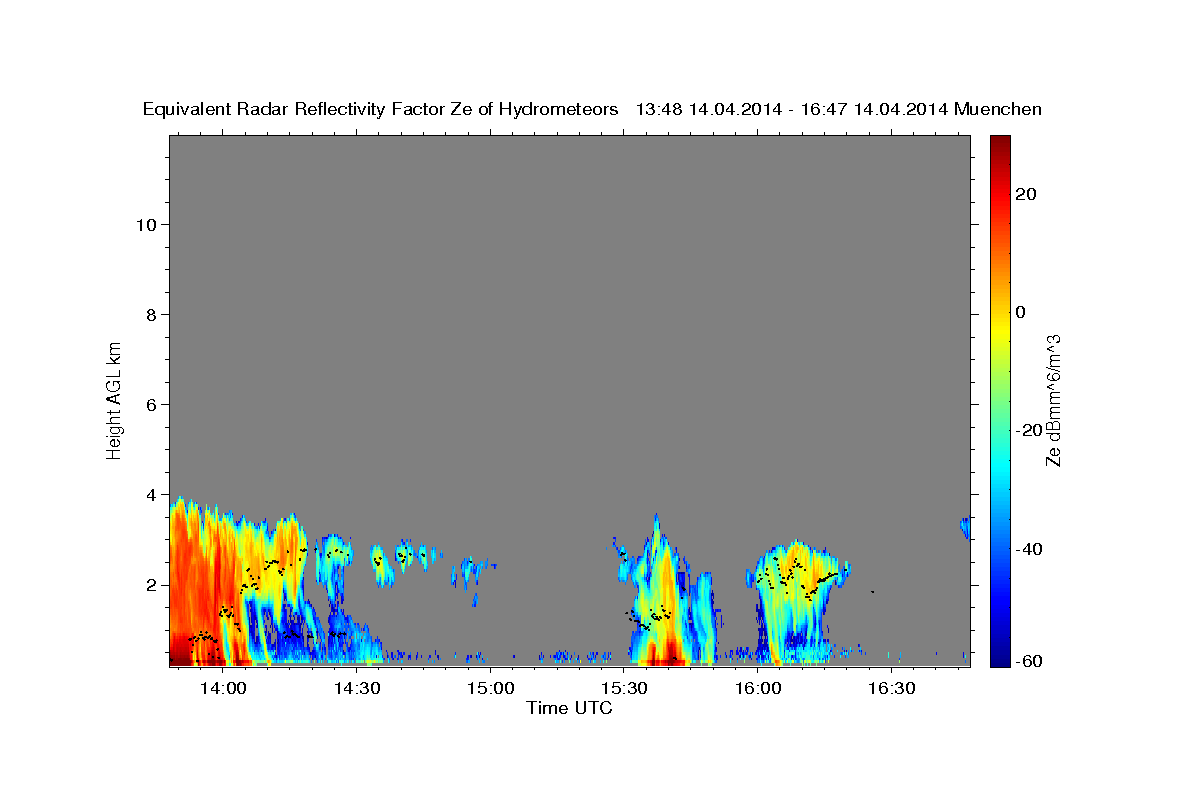Screen dimensions: 1200x800
Task: Click the '14:30' time tick label
Action: 356,689
